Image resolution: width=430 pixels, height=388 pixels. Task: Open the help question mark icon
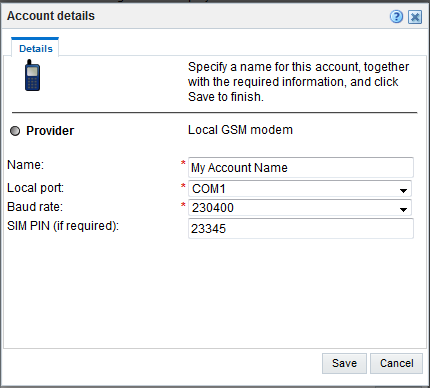pos(396,16)
